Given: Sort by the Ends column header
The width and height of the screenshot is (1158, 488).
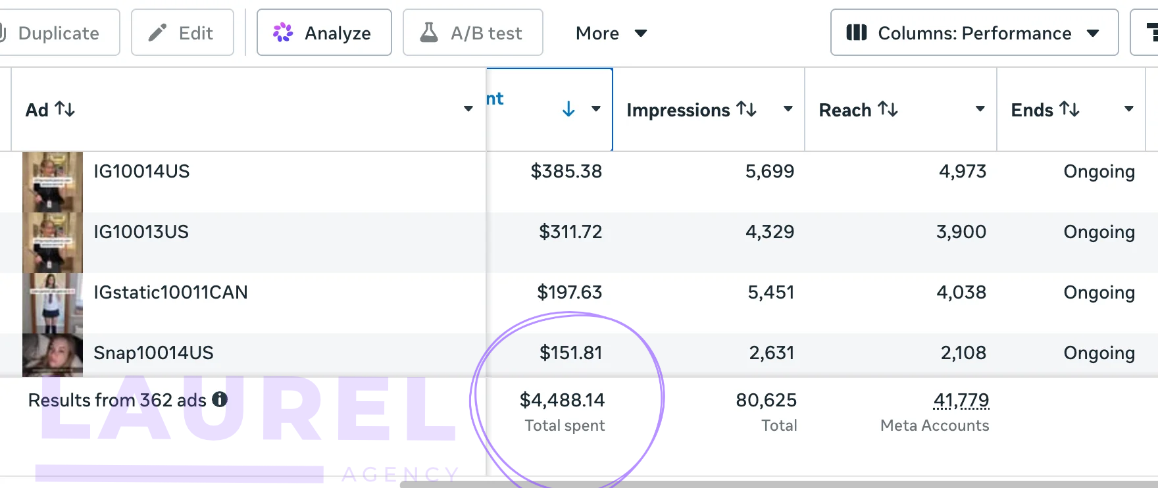Looking at the screenshot, I should point(1045,110).
